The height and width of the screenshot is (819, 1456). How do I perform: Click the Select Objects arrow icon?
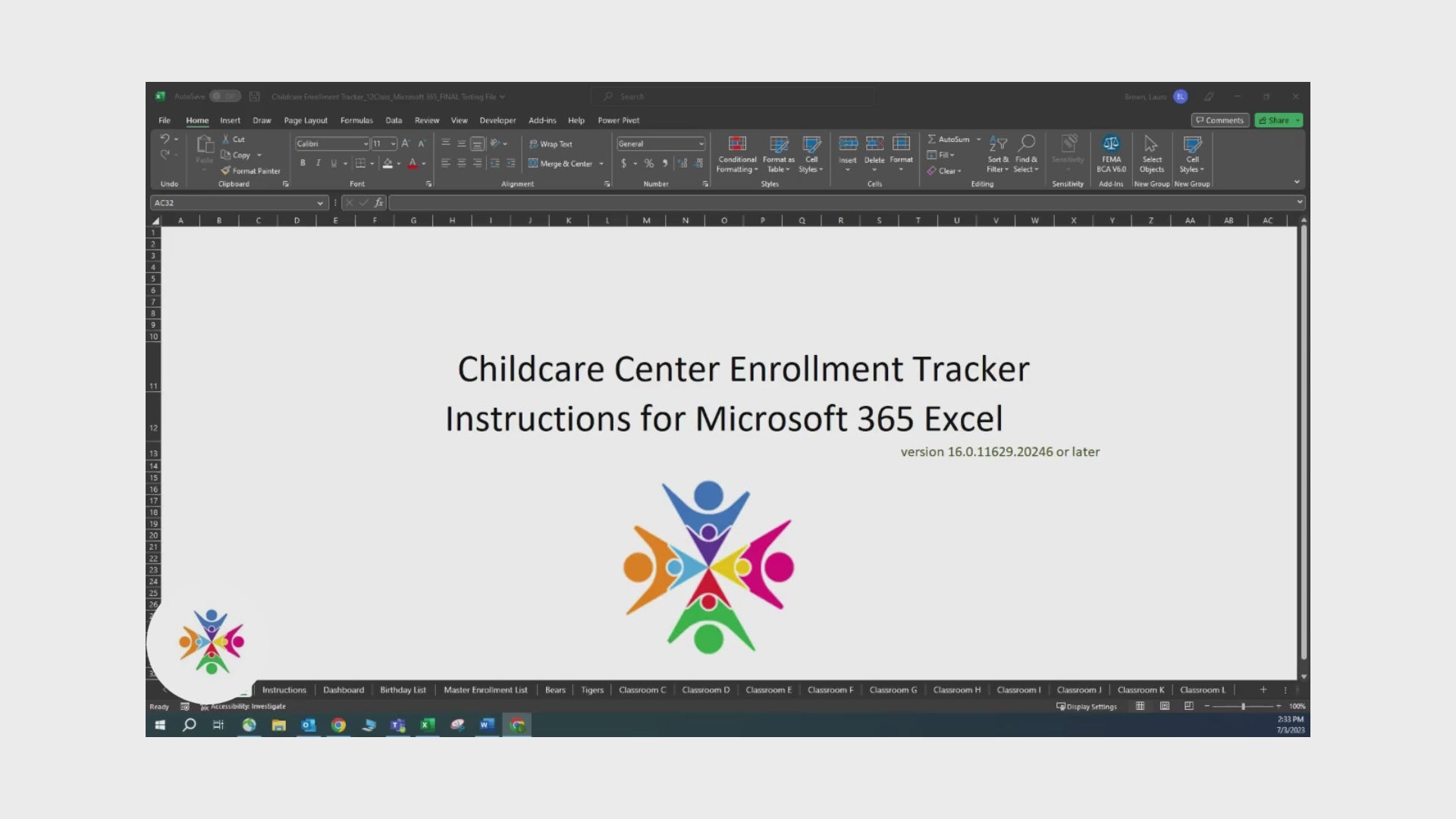click(1151, 143)
